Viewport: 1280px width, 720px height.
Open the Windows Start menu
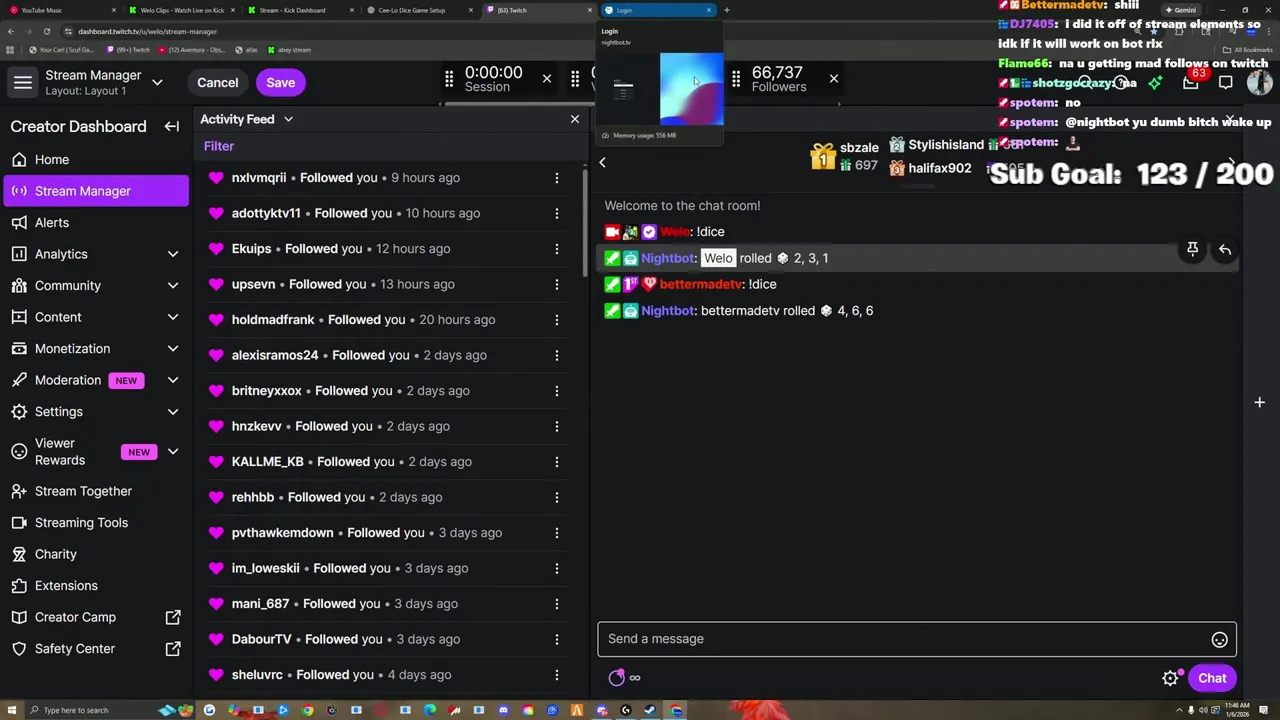click(x=11, y=710)
